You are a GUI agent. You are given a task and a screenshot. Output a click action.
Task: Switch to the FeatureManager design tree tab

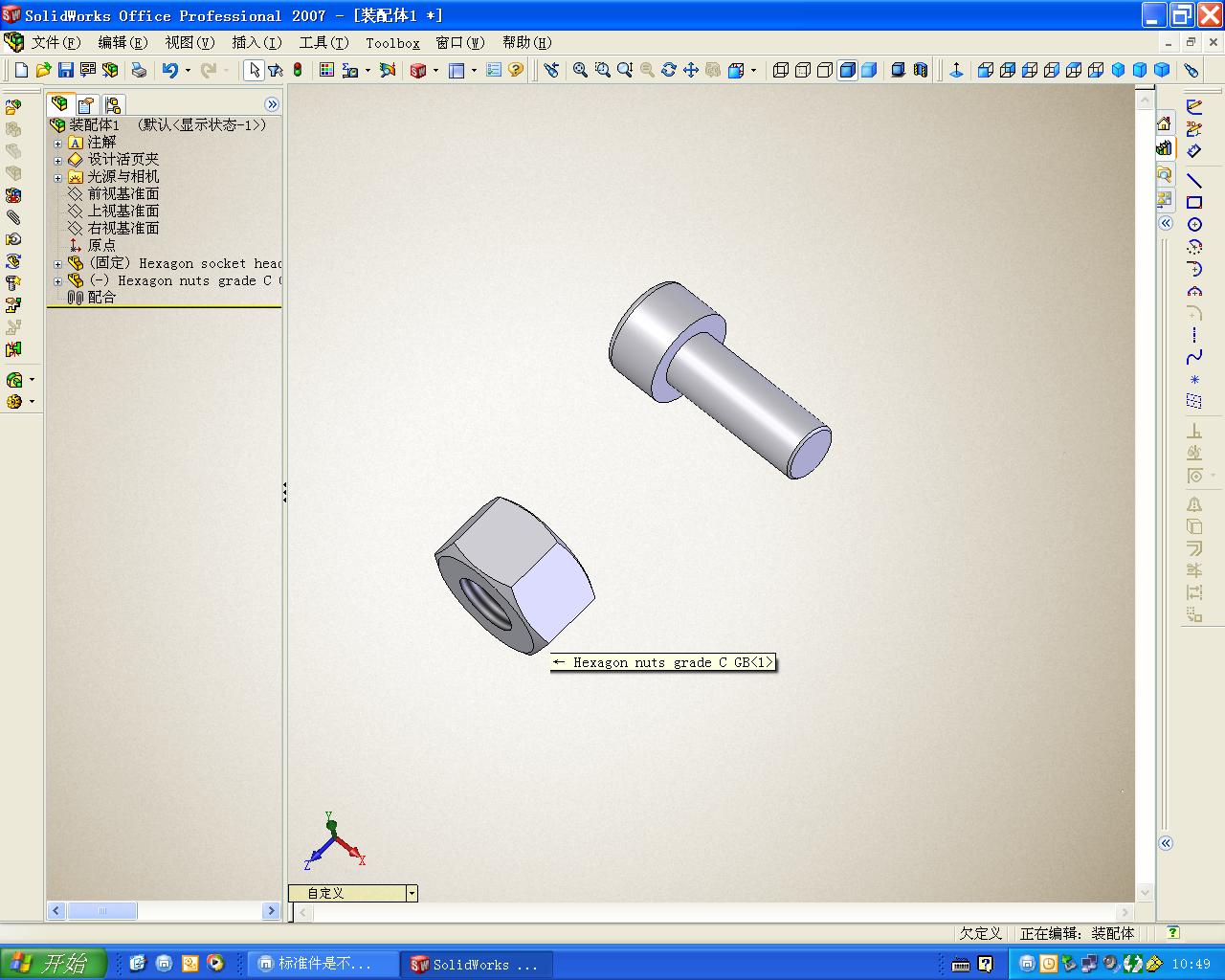(60, 103)
